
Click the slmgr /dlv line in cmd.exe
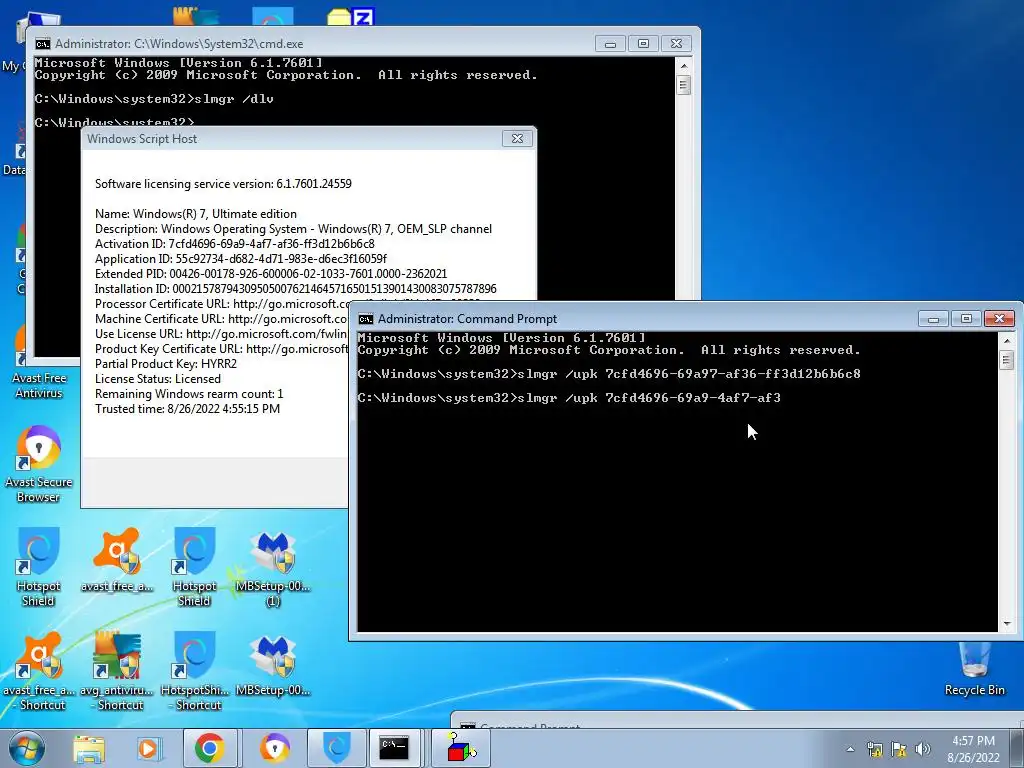[x=154, y=99]
